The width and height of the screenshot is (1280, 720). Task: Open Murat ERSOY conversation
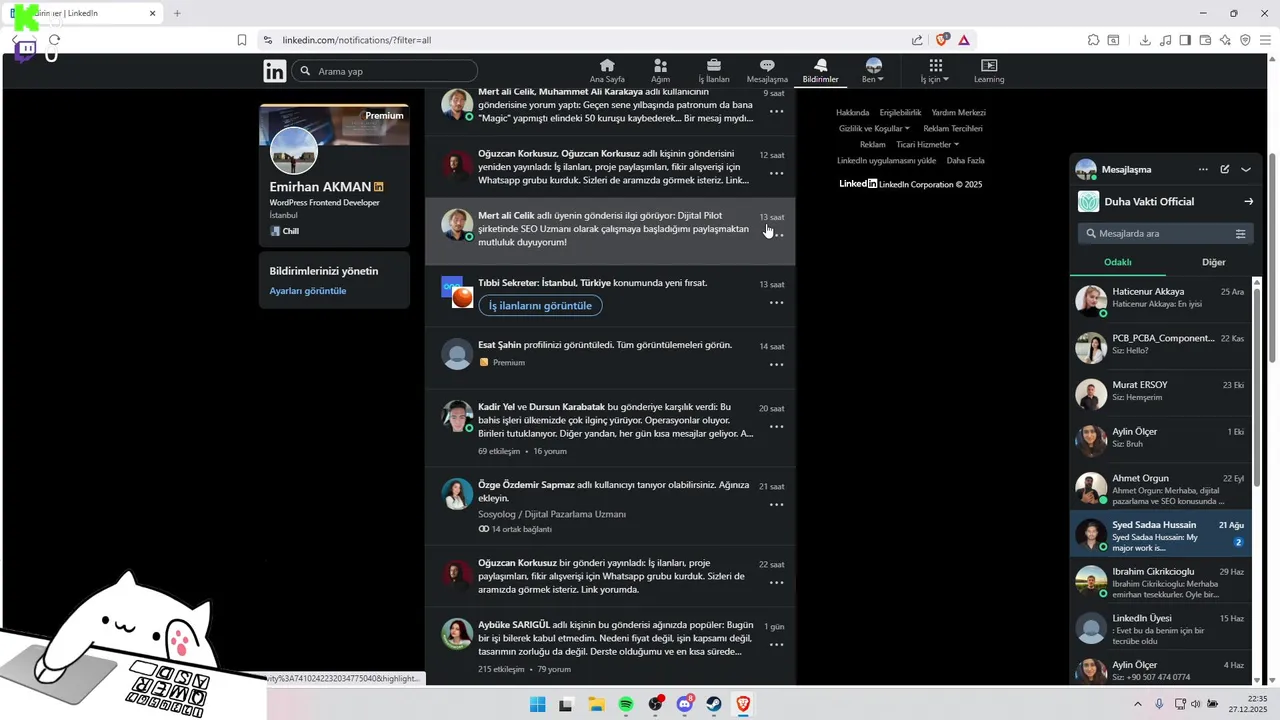(x=1161, y=392)
